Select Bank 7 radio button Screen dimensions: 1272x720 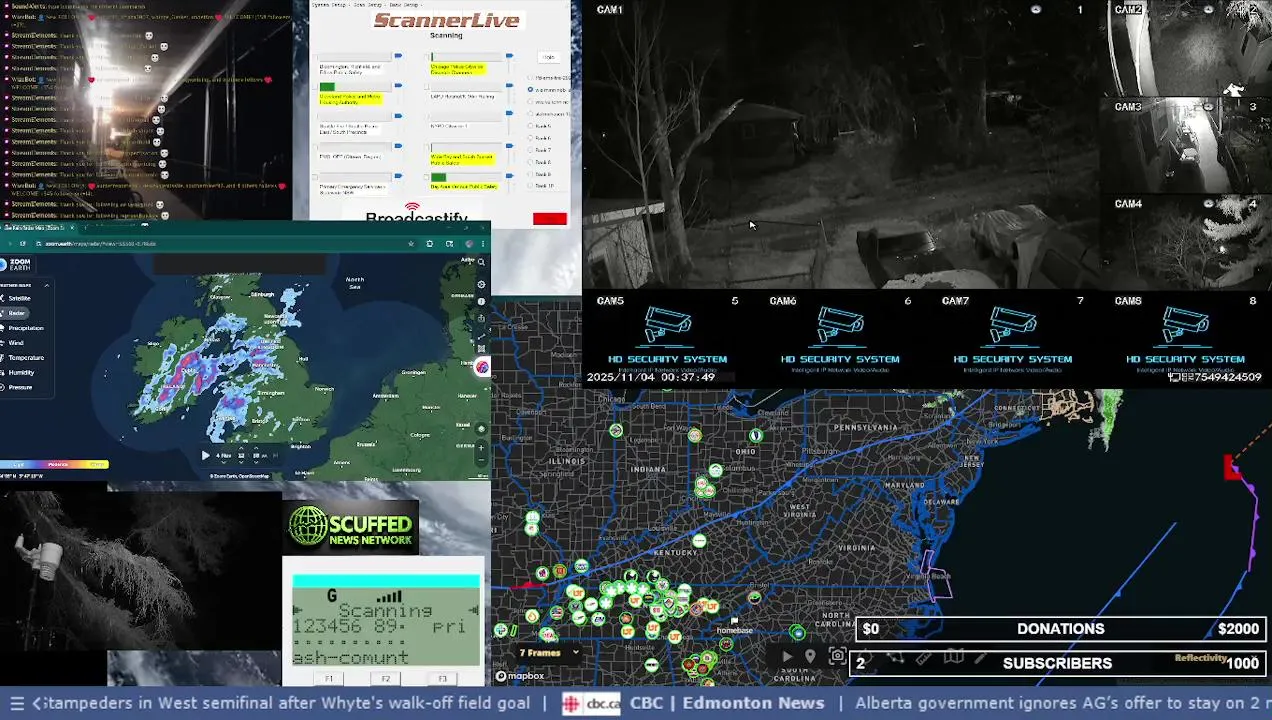[530, 150]
